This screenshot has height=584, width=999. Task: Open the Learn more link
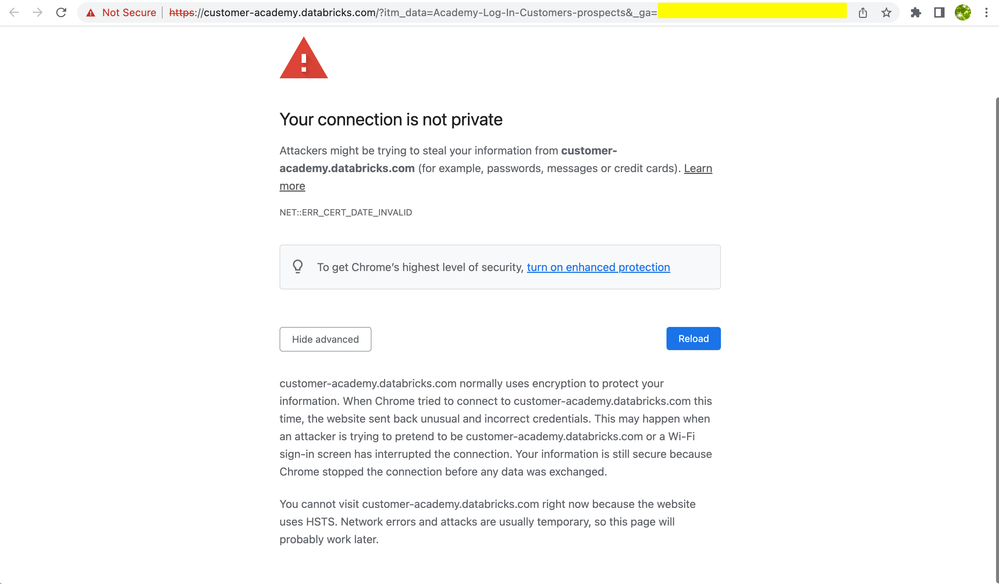tap(698, 168)
